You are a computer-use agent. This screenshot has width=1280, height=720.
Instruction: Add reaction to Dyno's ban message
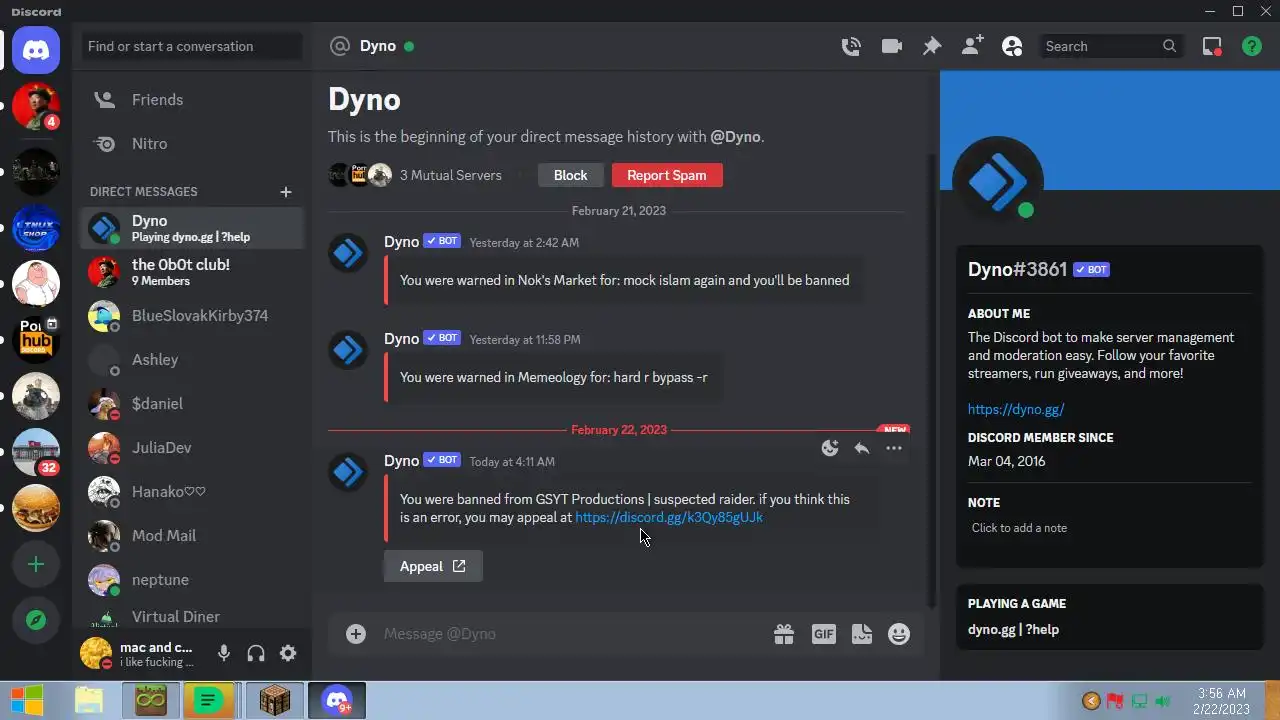tap(830, 448)
